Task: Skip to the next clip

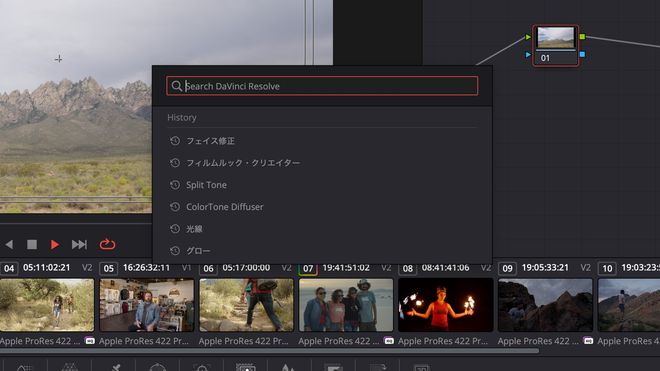Action: (79, 244)
